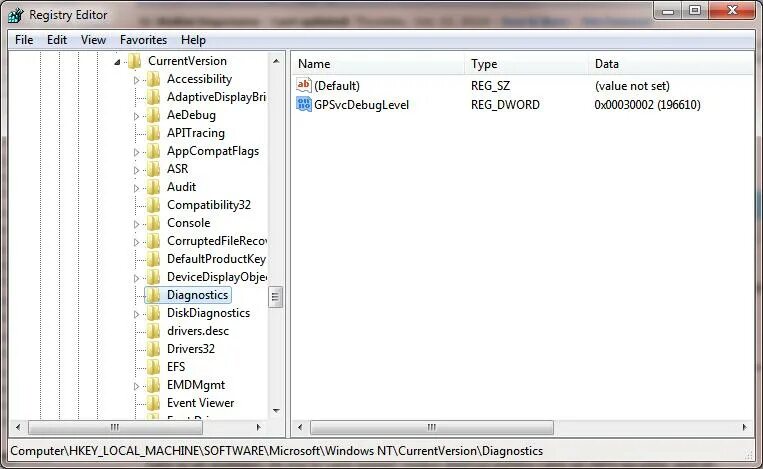
Task: Click the DeviceDisplayObjects folder icon
Action: click(153, 277)
